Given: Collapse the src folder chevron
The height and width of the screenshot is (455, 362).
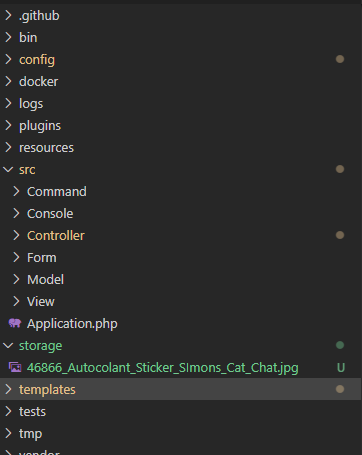Looking at the screenshot, I should tap(8, 170).
